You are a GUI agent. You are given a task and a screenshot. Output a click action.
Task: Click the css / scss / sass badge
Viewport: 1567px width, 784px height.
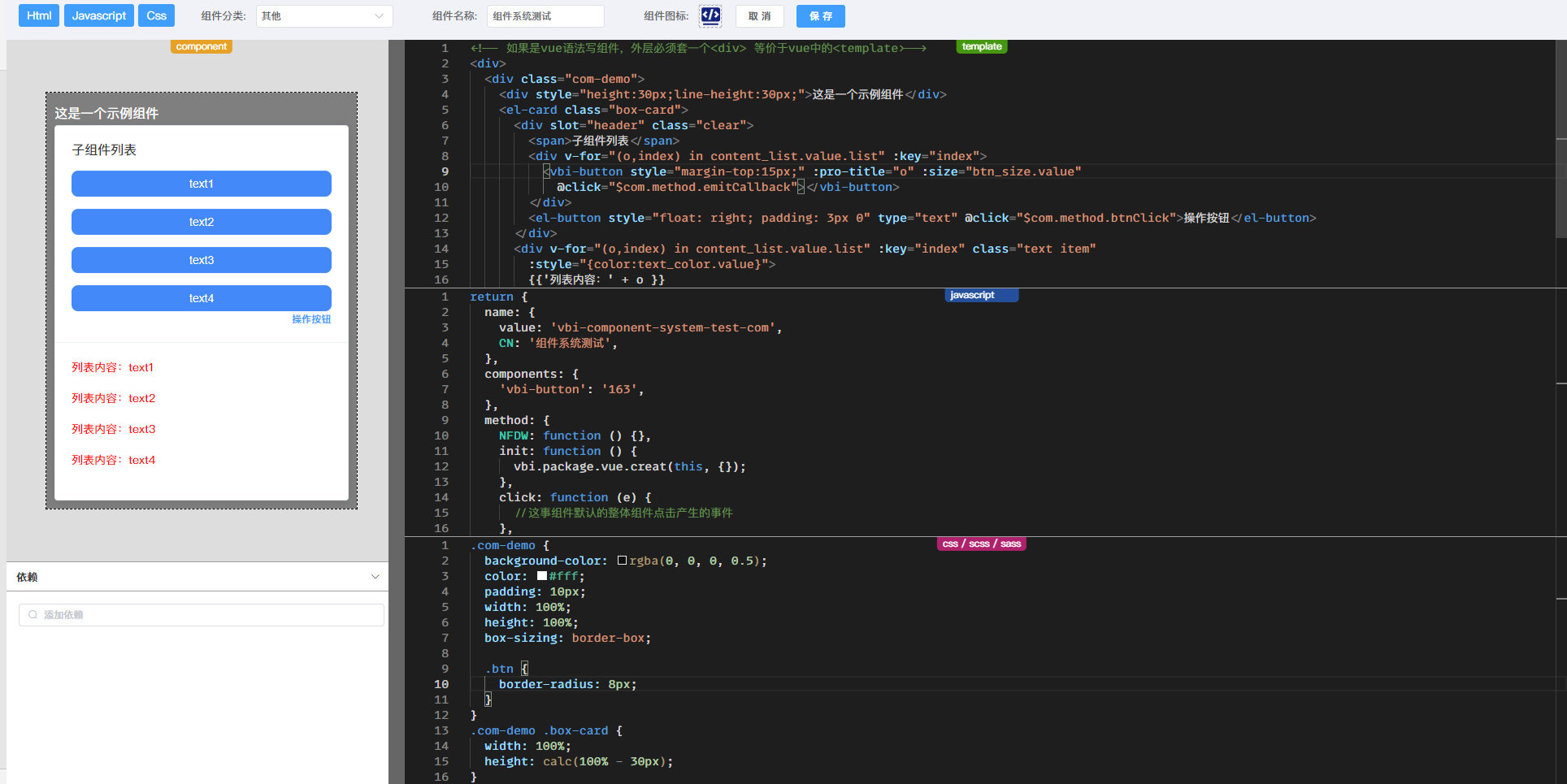pos(981,544)
